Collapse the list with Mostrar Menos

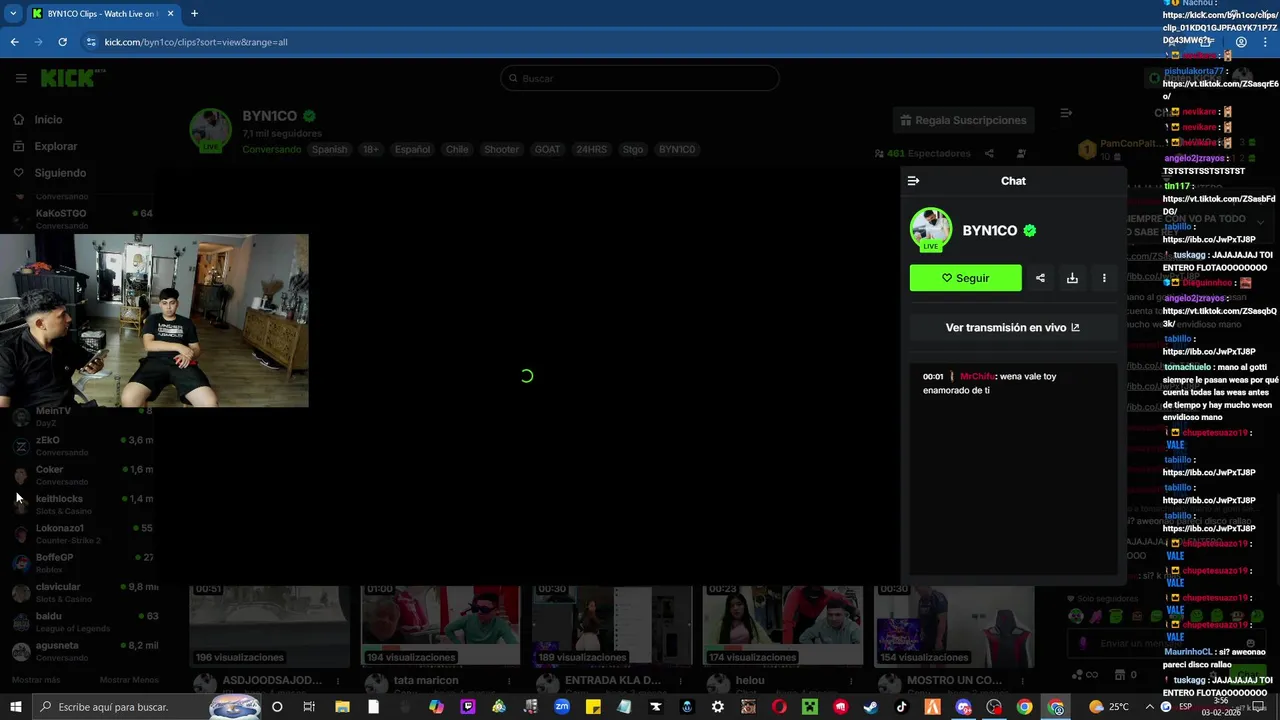coord(129,680)
